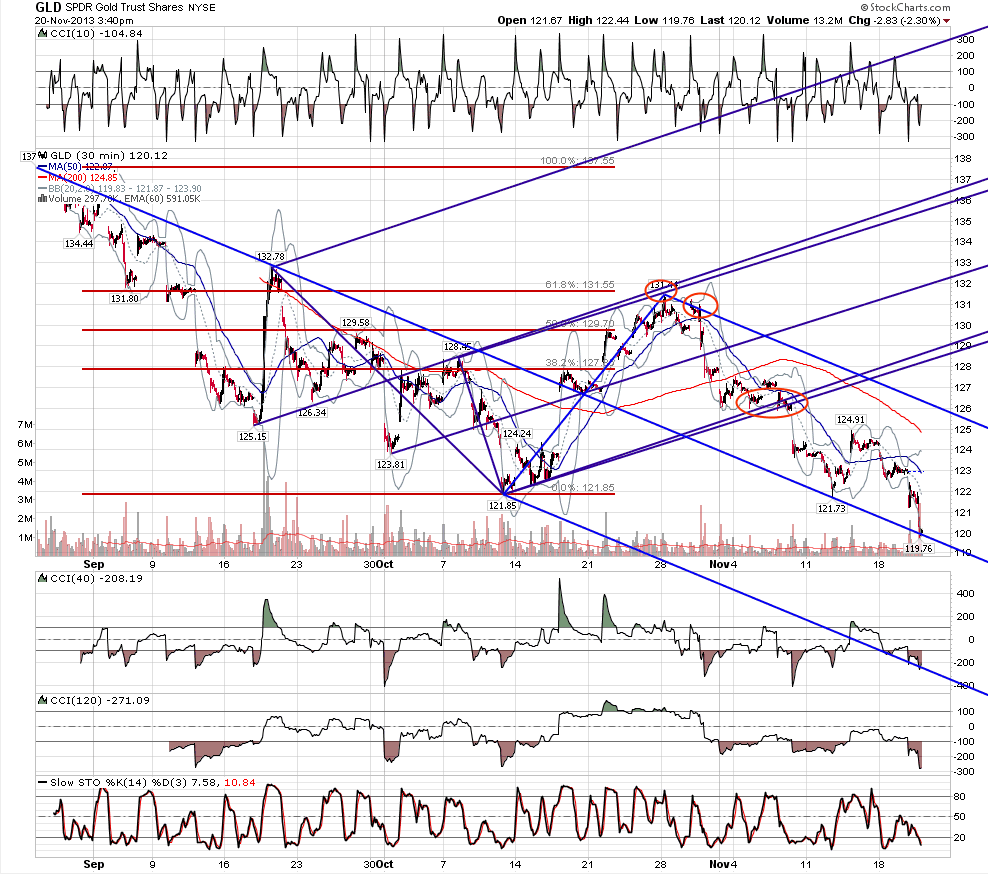Click the 1M volume axis label

[25, 538]
